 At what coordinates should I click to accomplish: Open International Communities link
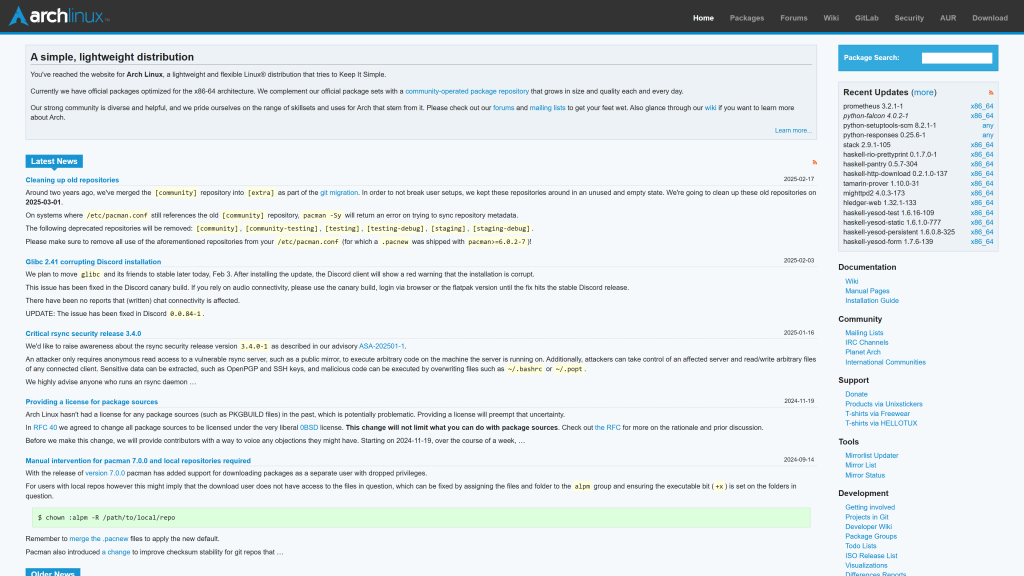pos(885,362)
